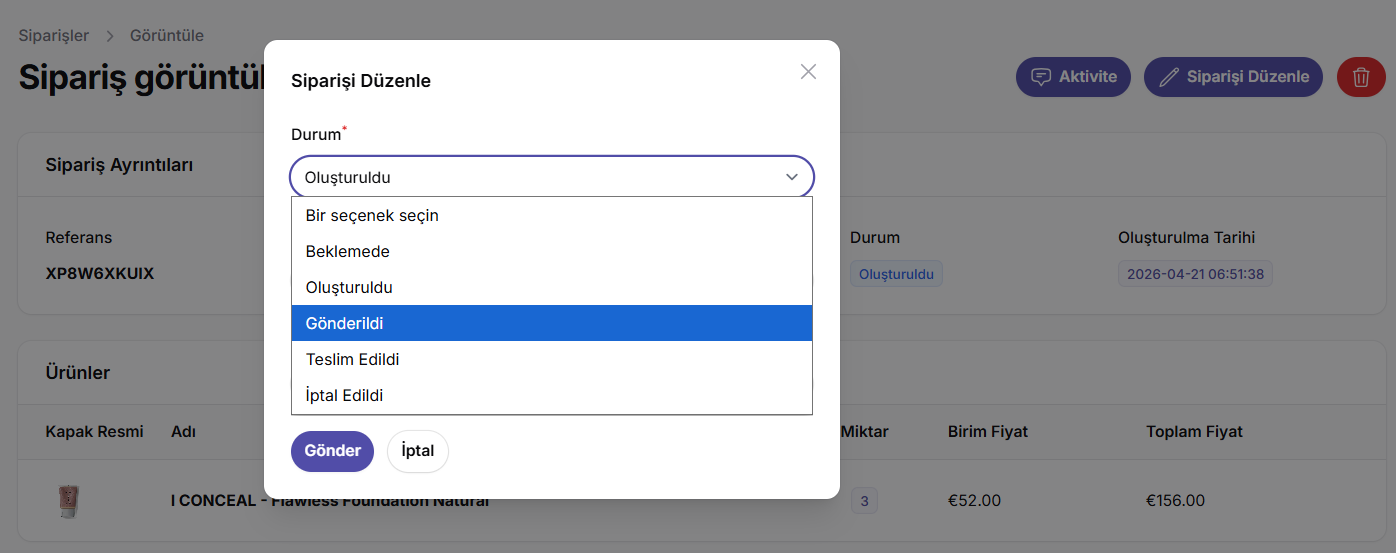Click the Görüntüle breadcrumb item

[167, 35]
